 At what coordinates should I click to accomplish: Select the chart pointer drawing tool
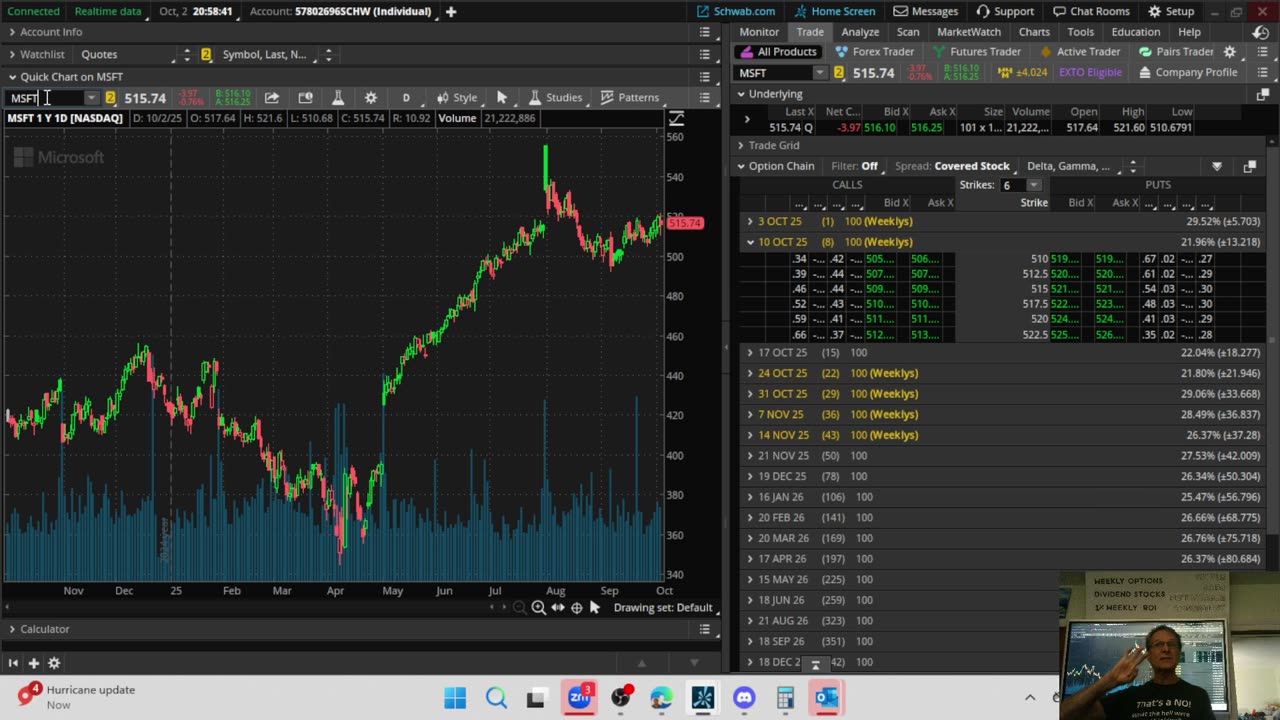502,97
